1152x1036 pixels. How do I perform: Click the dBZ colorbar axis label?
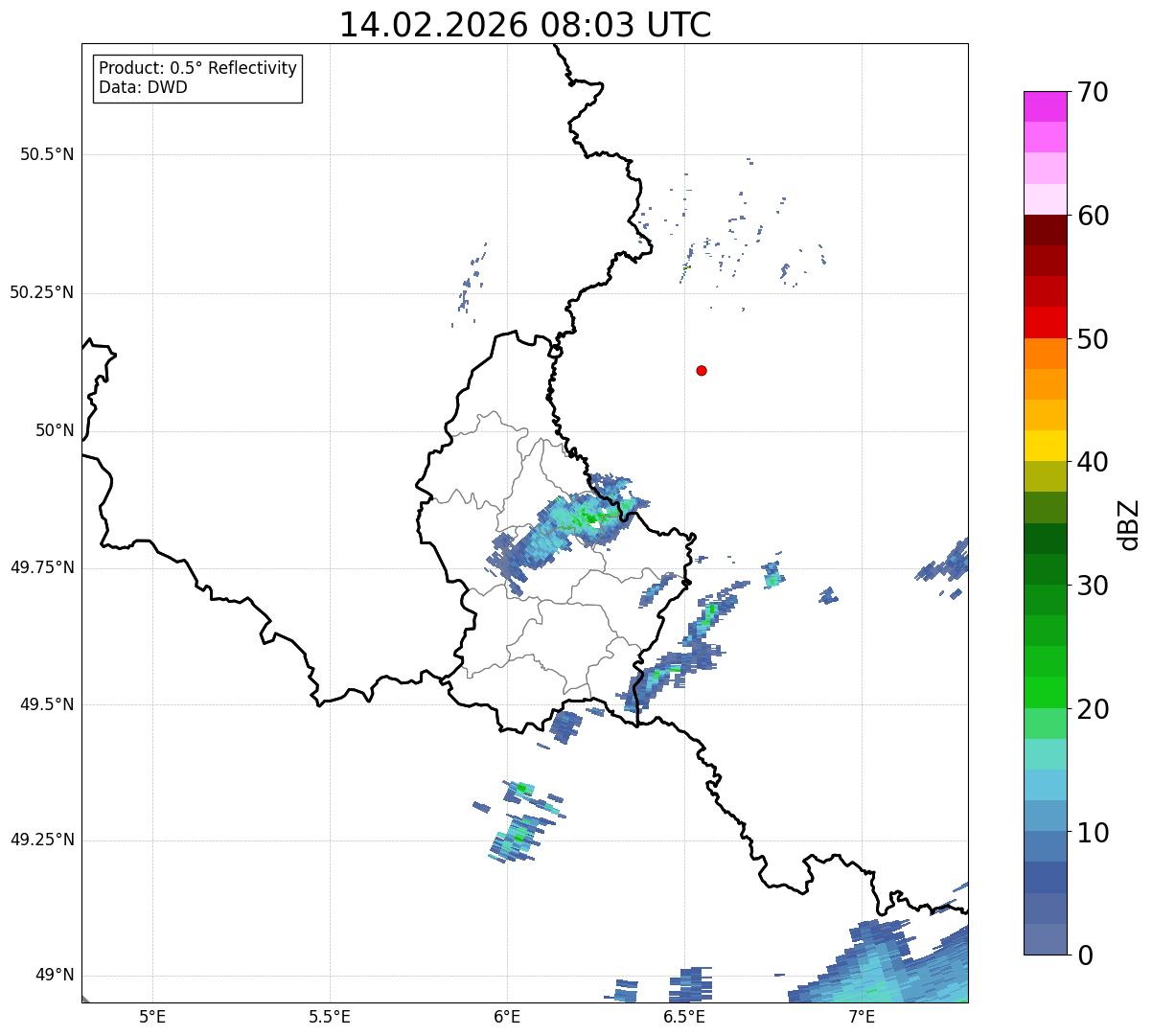(1129, 523)
